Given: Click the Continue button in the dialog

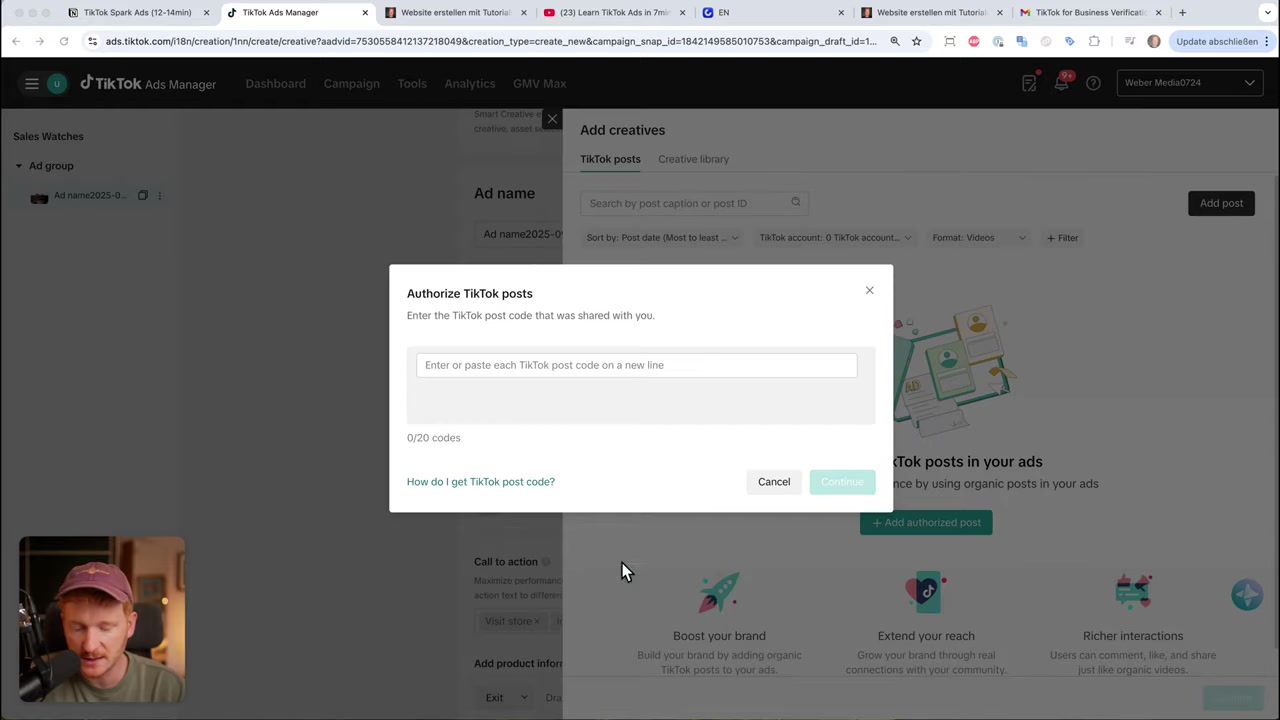Looking at the screenshot, I should click(x=842, y=482).
